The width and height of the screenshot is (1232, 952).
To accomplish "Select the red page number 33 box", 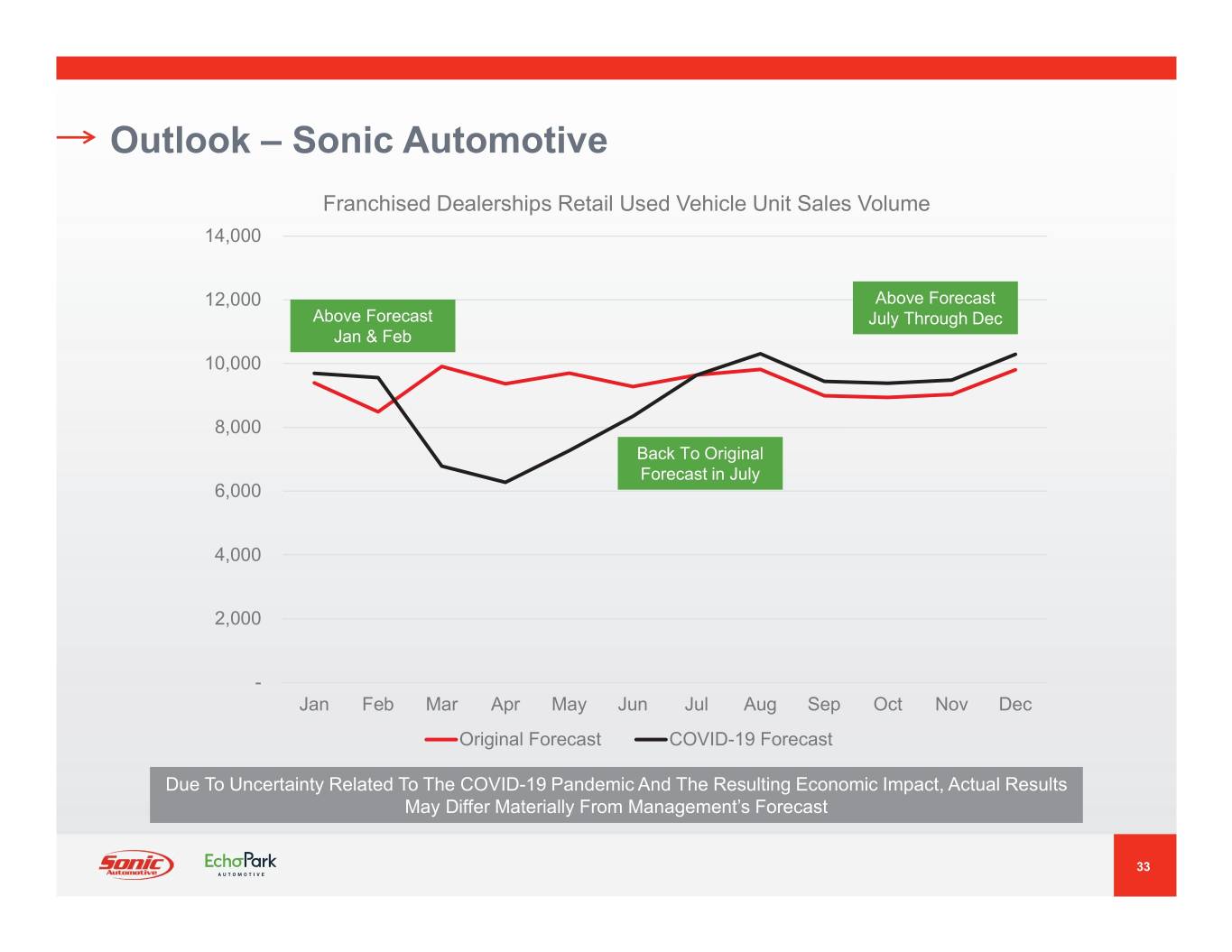I will click(1144, 865).
